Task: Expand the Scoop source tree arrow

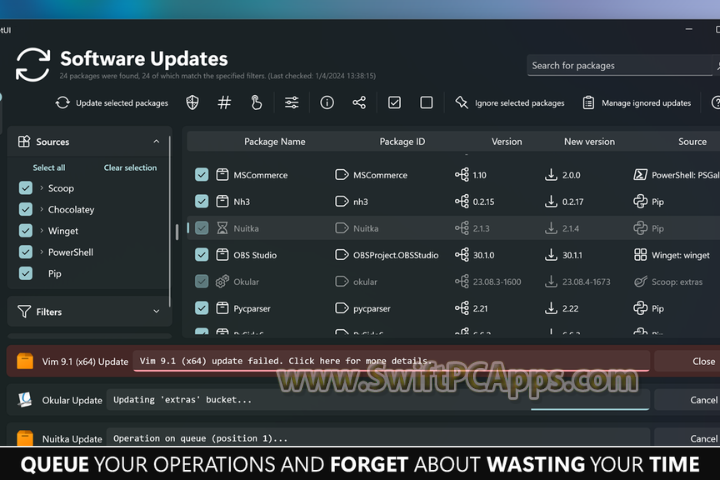Action: coord(41,187)
